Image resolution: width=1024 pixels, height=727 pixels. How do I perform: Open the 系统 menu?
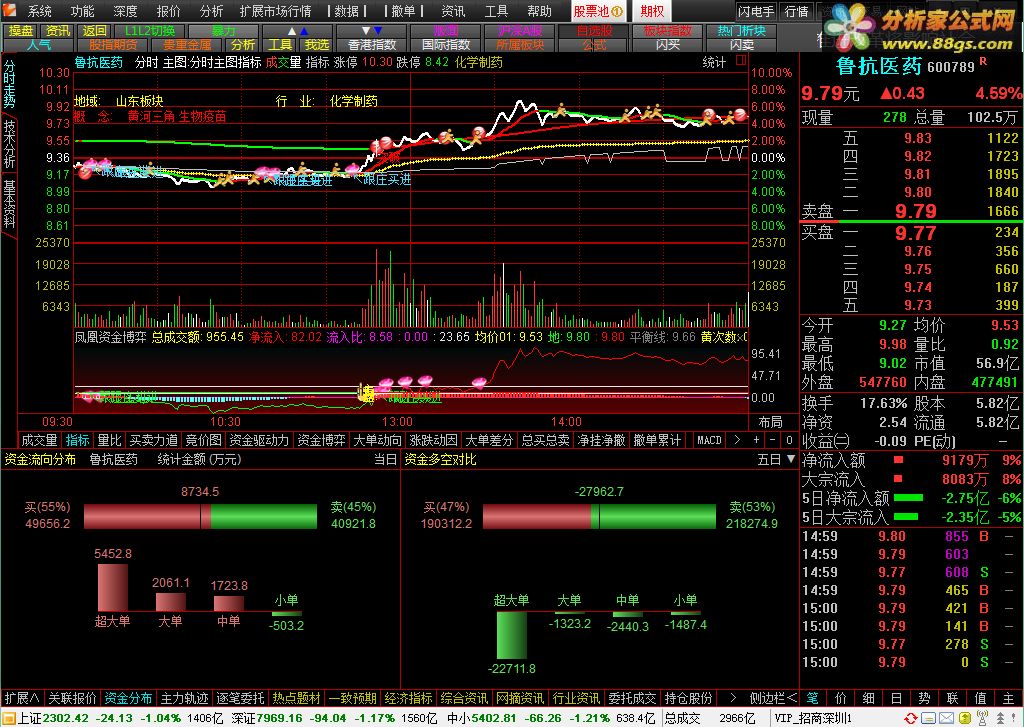click(40, 11)
